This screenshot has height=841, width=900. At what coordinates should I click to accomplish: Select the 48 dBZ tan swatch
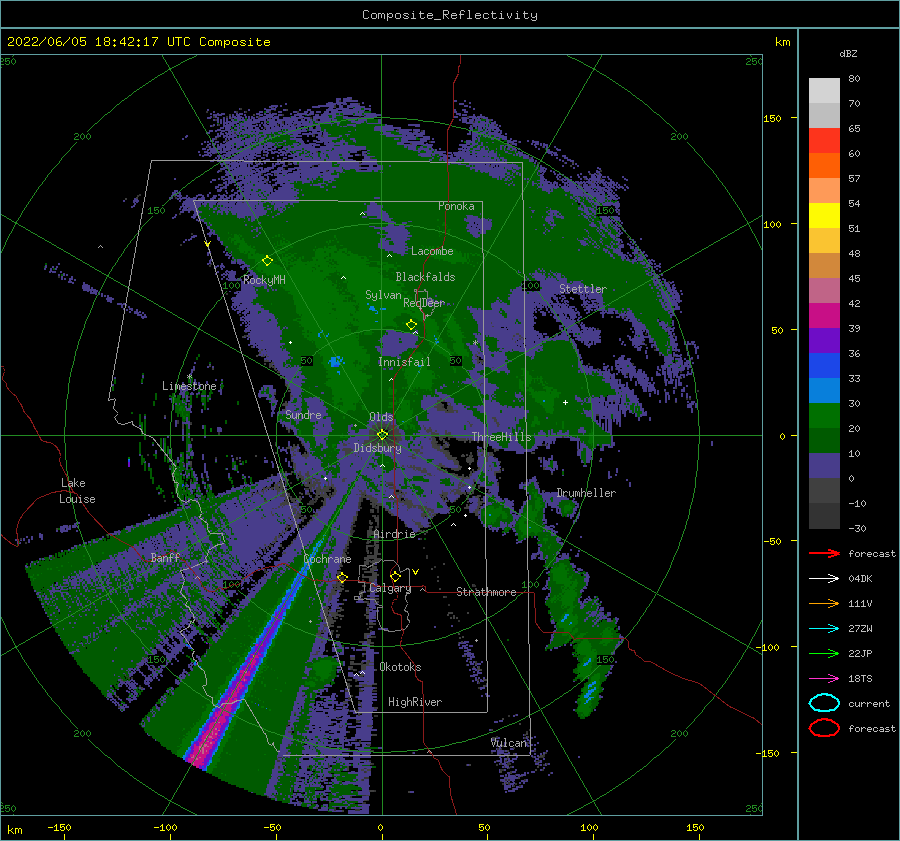pyautogui.click(x=824, y=265)
